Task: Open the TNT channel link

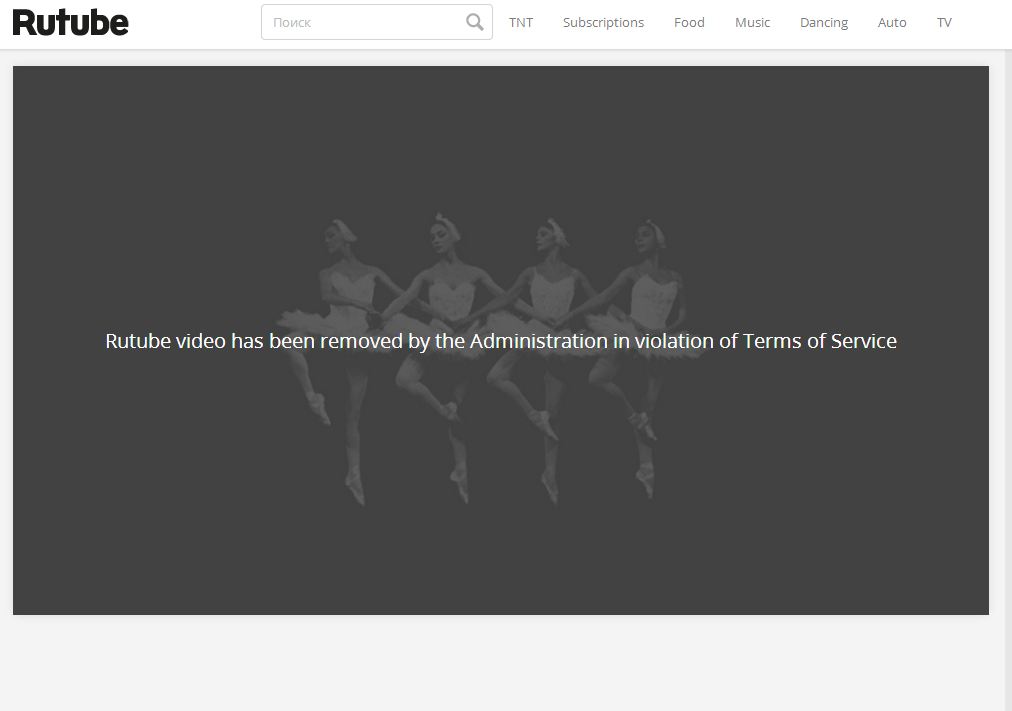Action: point(521,22)
